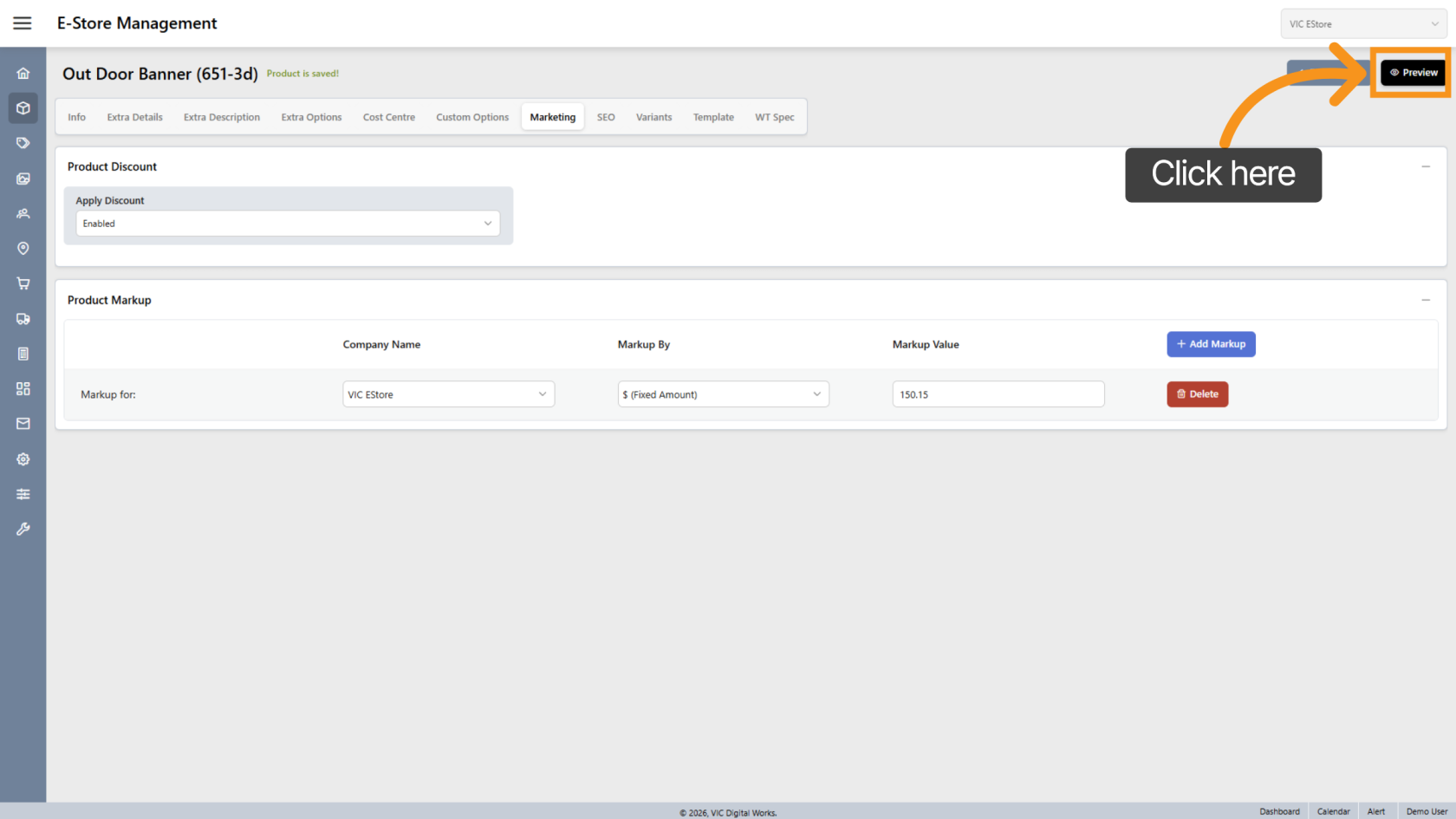Open the Apply Discount dropdown
The width and height of the screenshot is (1456, 819).
point(287,224)
